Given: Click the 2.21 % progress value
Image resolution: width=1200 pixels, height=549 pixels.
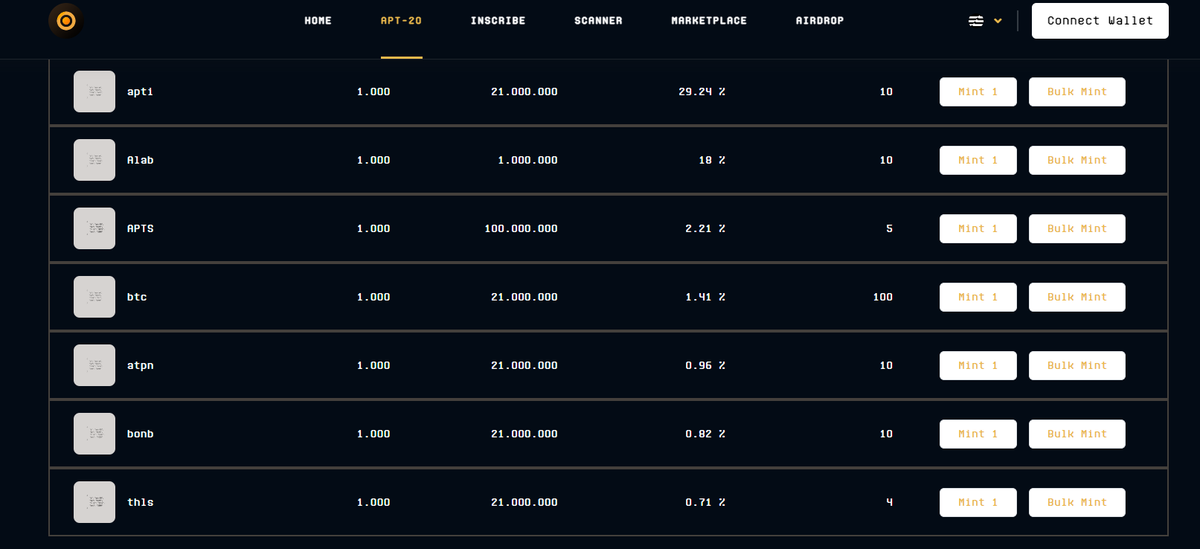Looking at the screenshot, I should coord(705,229).
